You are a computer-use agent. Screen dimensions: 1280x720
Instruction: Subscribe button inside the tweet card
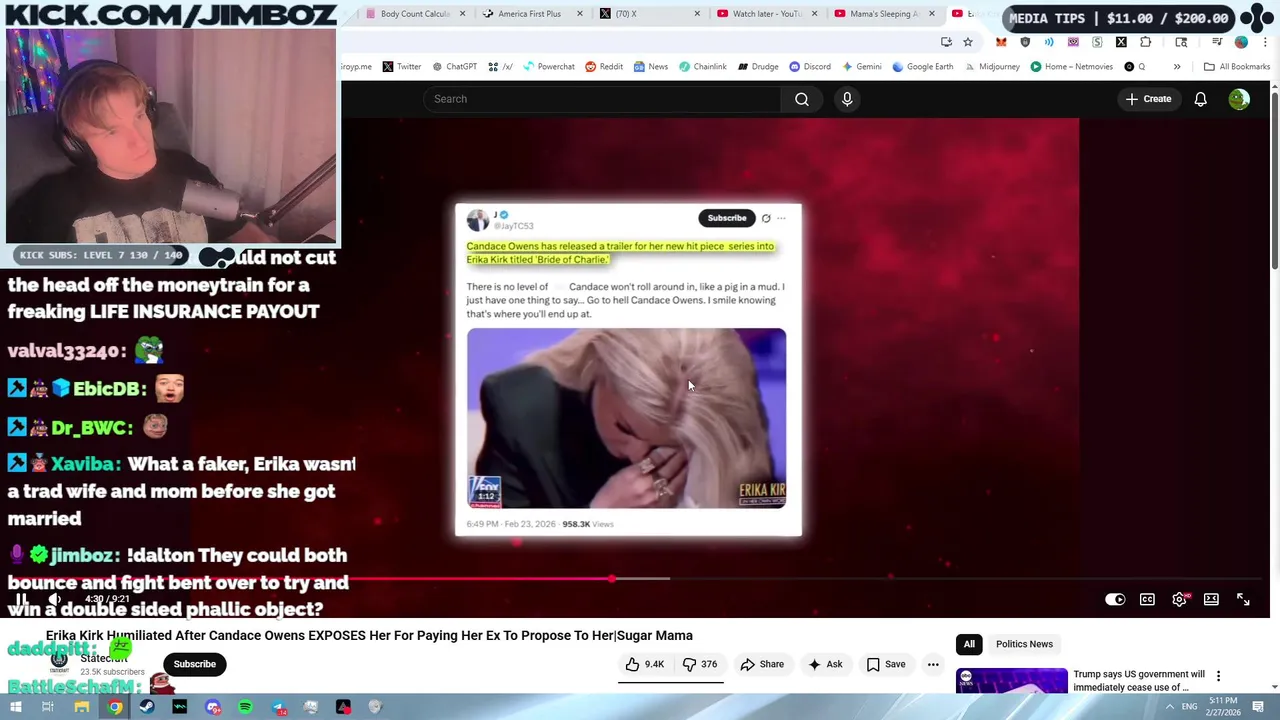pos(727,218)
